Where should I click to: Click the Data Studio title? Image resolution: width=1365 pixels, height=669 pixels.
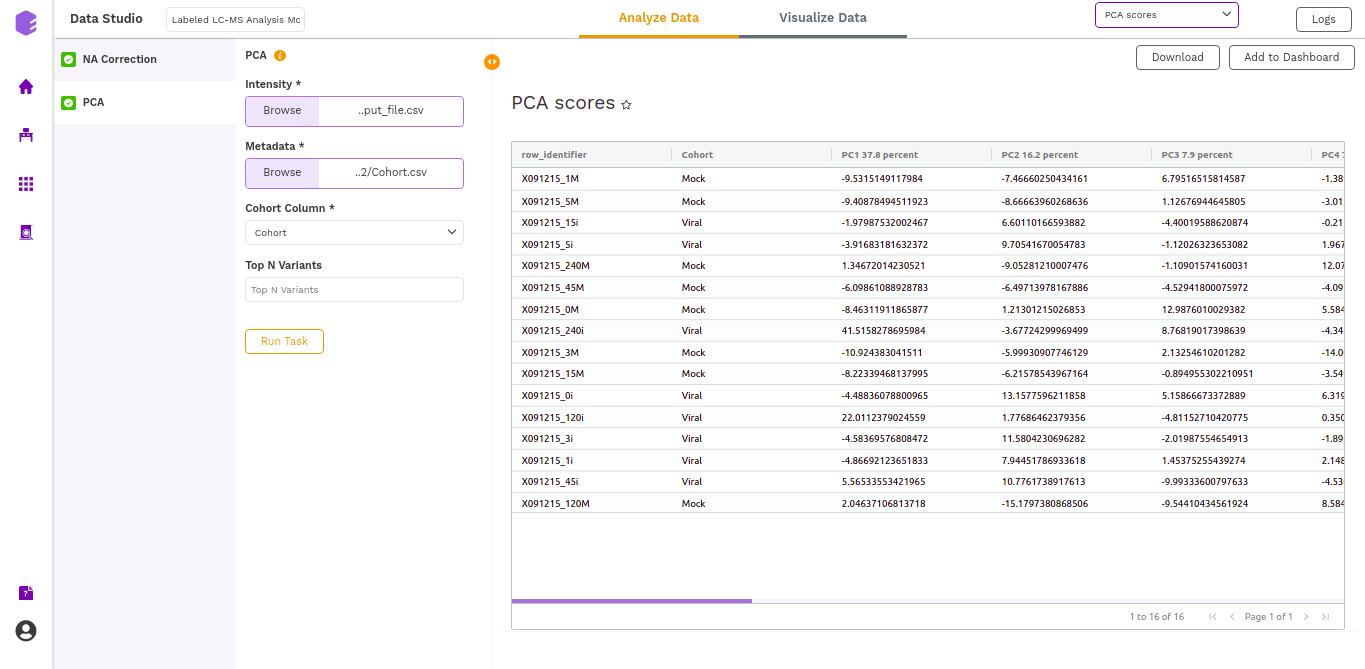pos(106,18)
